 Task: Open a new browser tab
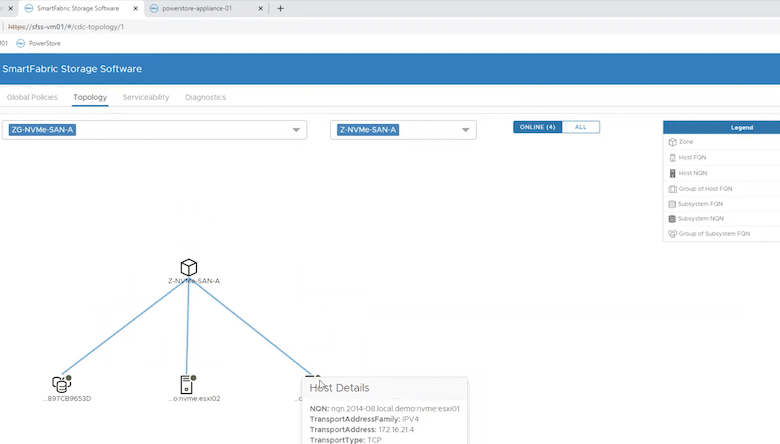click(x=281, y=8)
